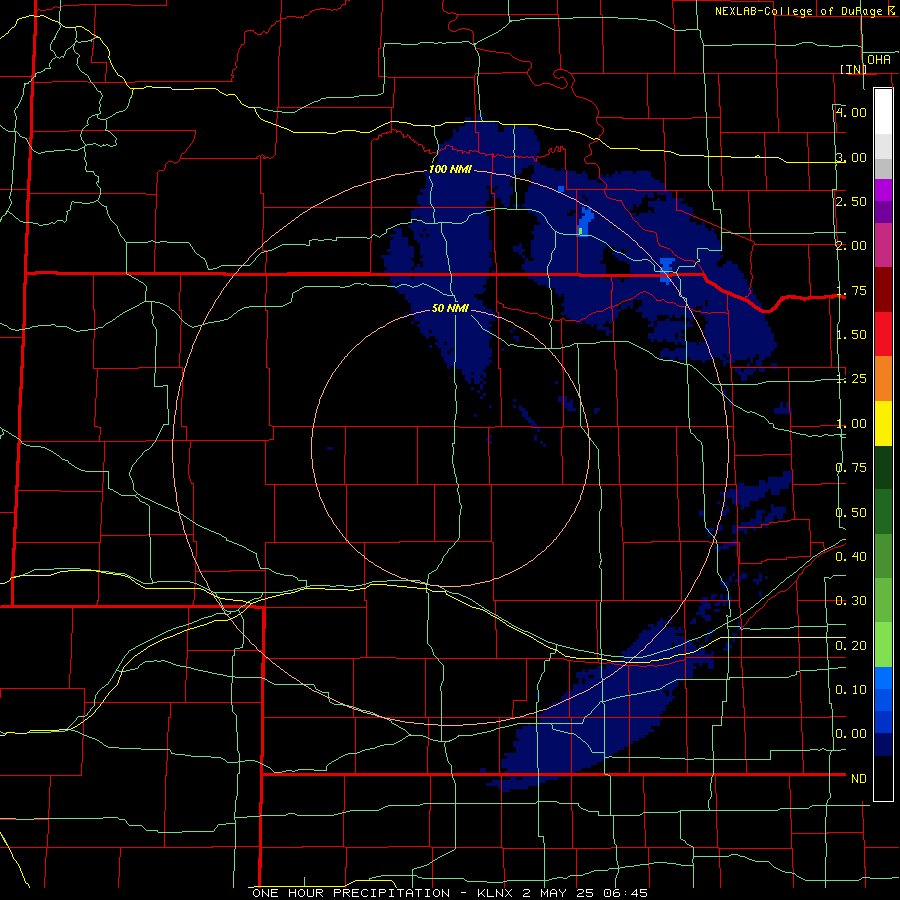Screen dimensions: 900x900
Task: Click the 0.75 legend value
Action: 851,468
